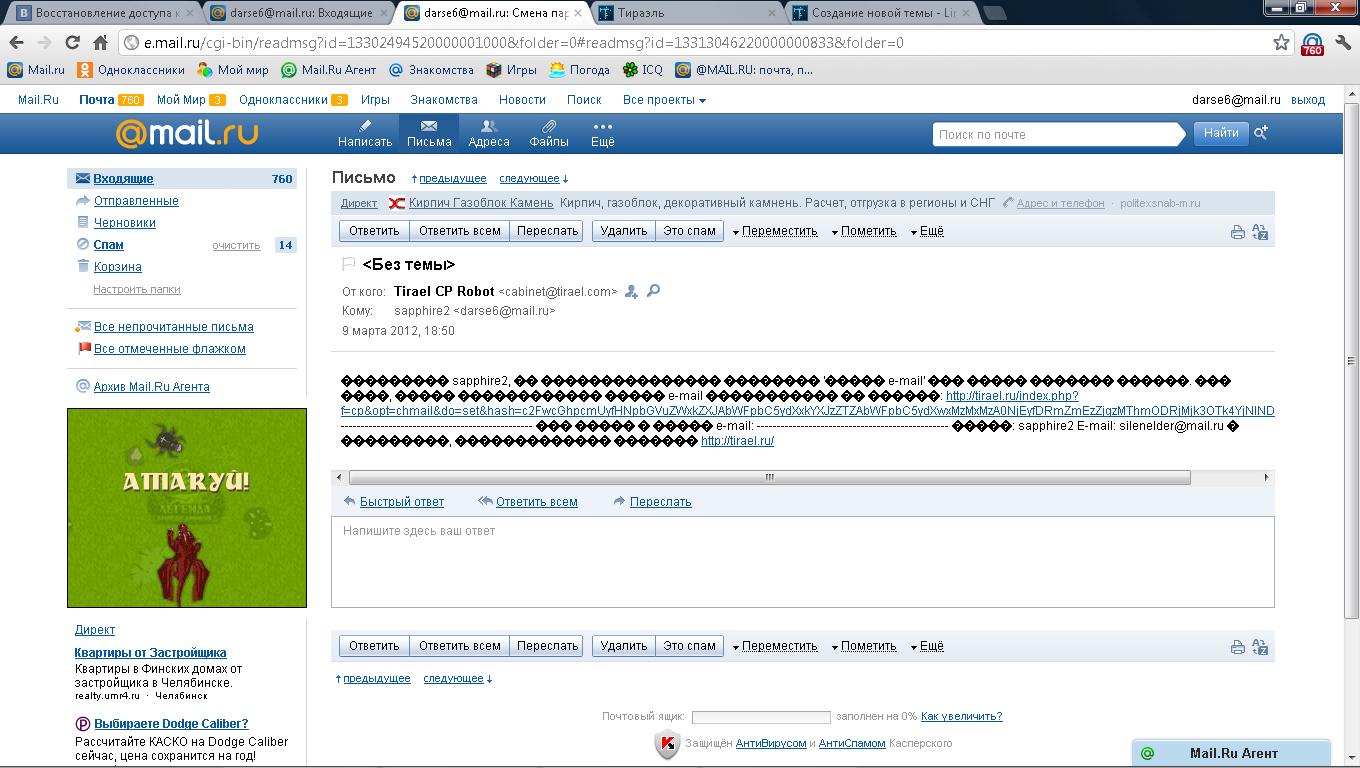Screen dimensions: 1360x768
Task: Expand top Переместить dropdown
Action: (x=775, y=231)
